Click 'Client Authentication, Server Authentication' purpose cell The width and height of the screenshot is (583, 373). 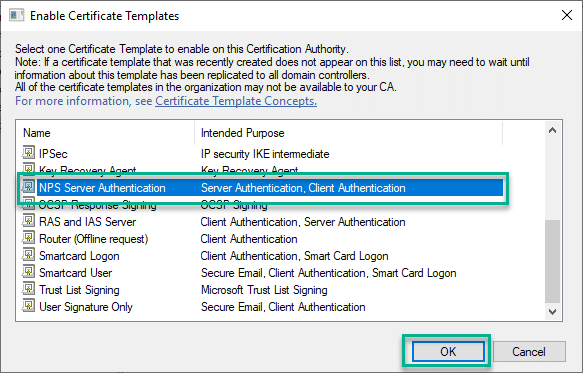(x=303, y=222)
